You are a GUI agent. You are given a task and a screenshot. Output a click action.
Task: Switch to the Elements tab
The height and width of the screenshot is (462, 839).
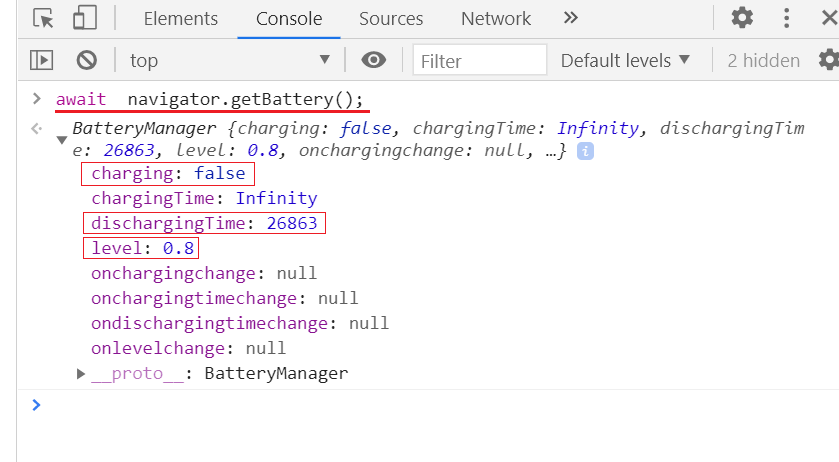(x=180, y=19)
